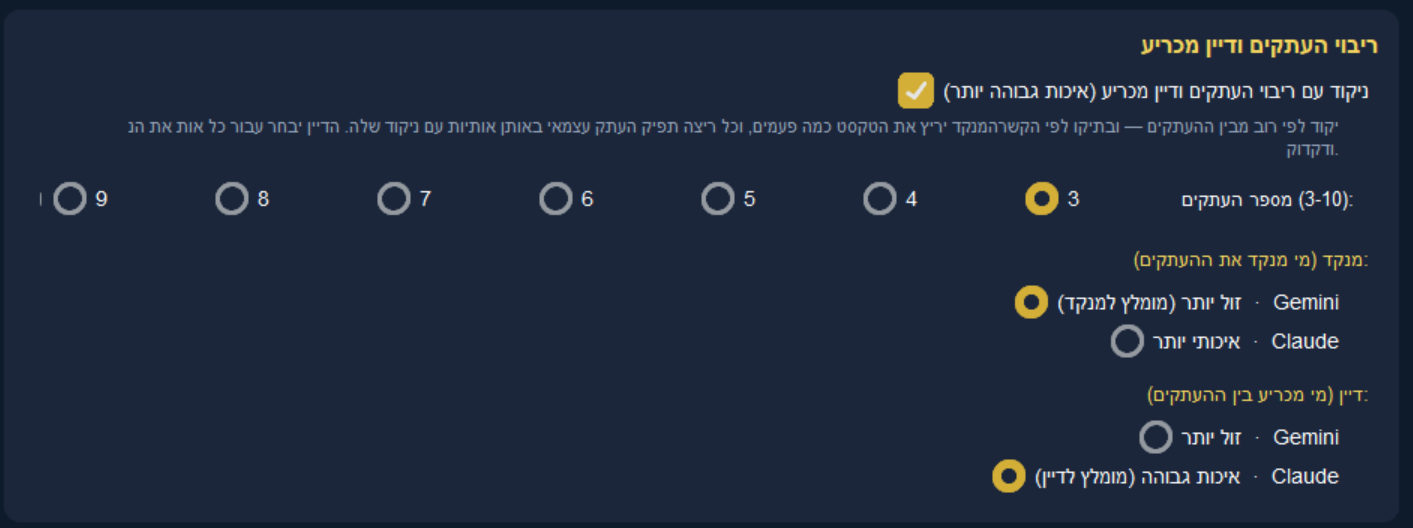Click 'איכות גבוהה (מומלץ לדיין)' option text
Screen dimensions: 1413x528
pos(1138,477)
